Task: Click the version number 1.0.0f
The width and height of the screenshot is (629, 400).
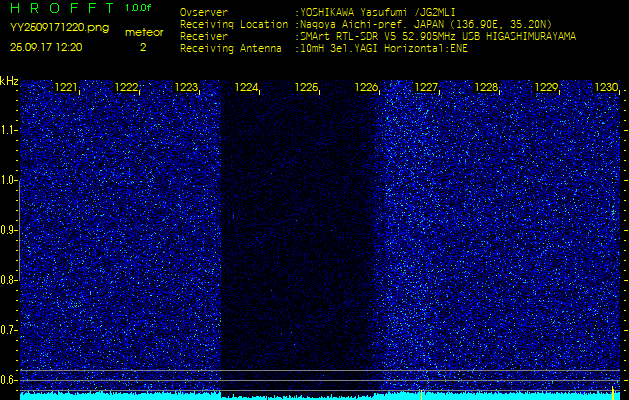Action: pos(138,8)
